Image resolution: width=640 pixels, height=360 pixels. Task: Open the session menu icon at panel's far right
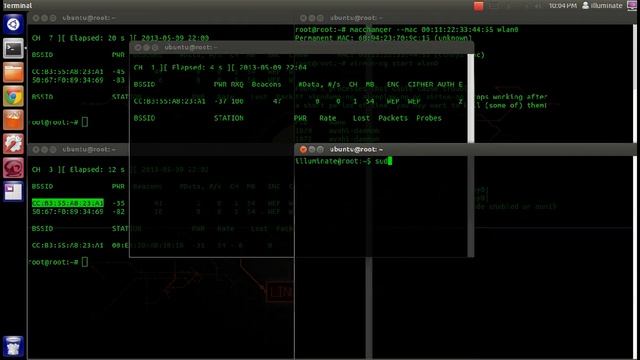pyautogui.click(x=632, y=5)
